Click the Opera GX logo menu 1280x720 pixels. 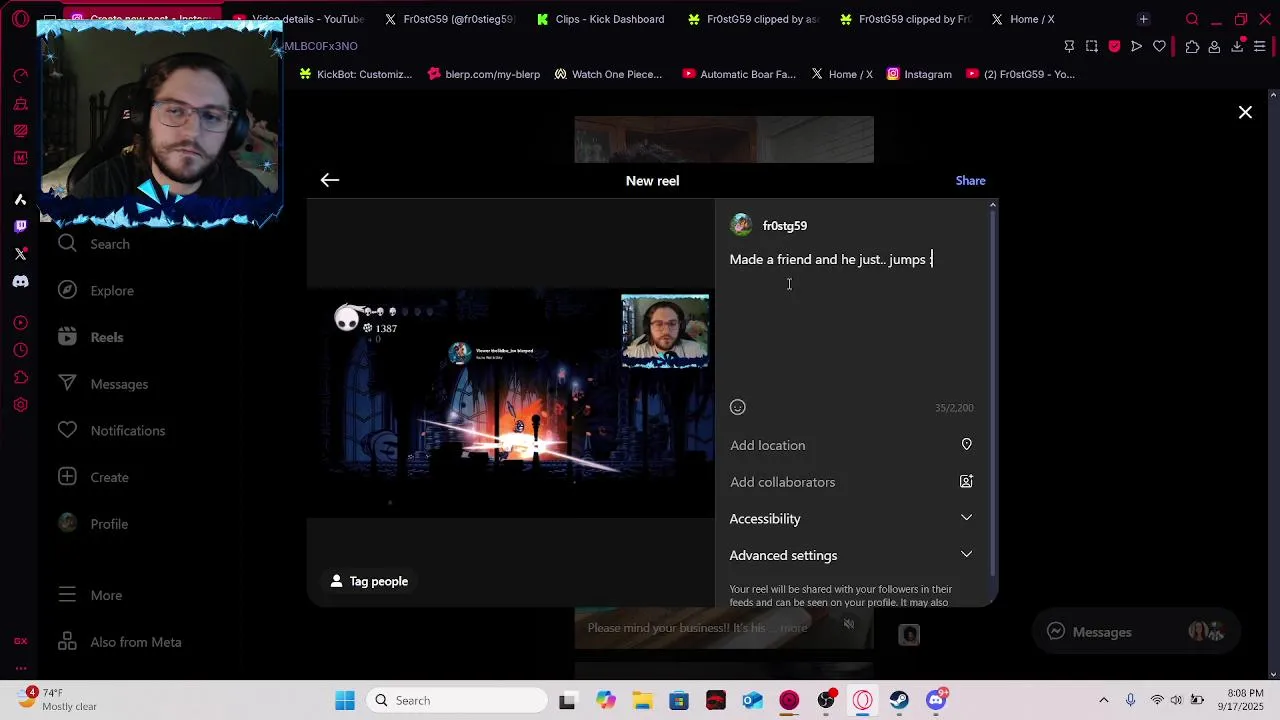tap(20, 19)
